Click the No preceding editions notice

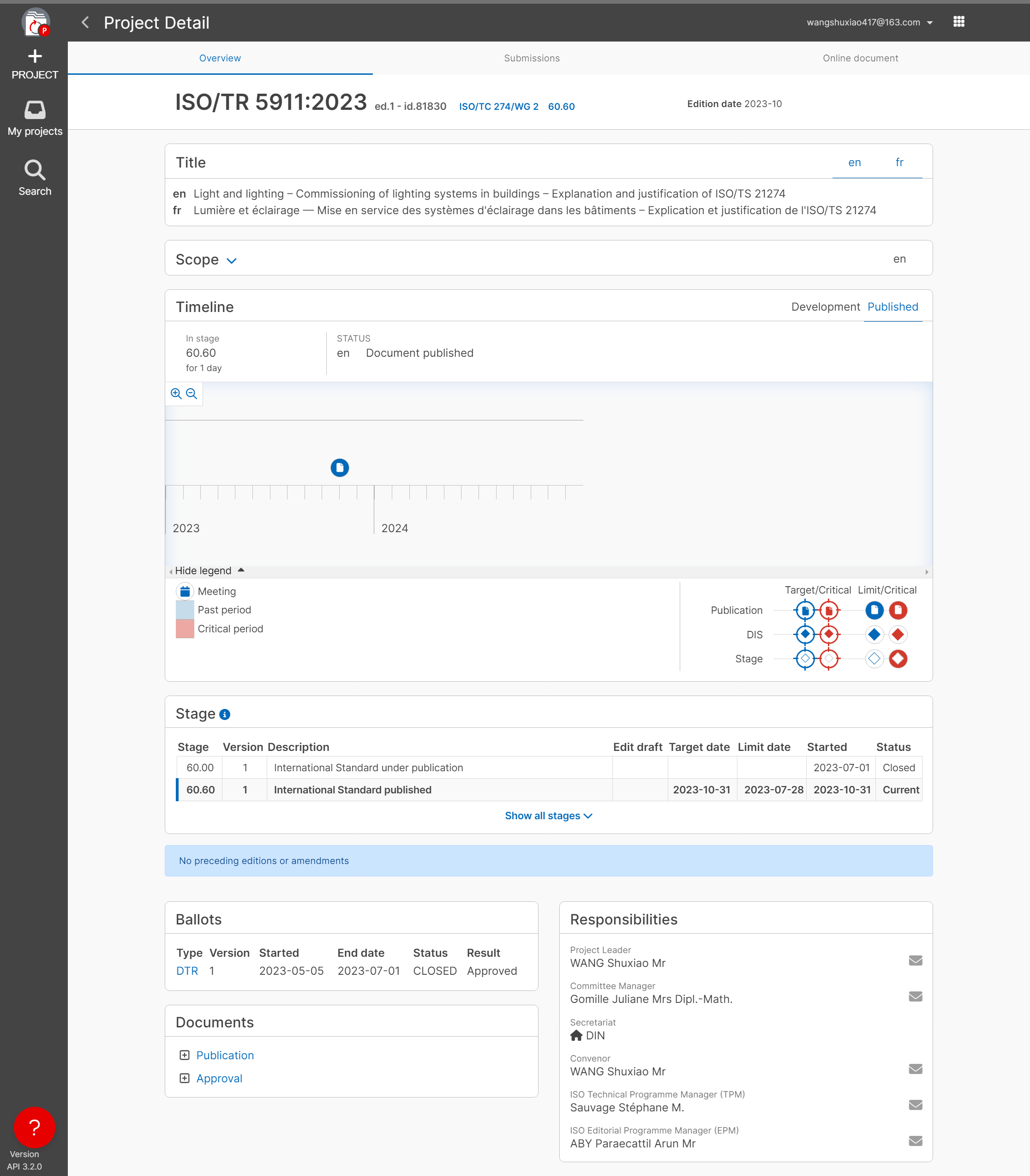(x=548, y=860)
